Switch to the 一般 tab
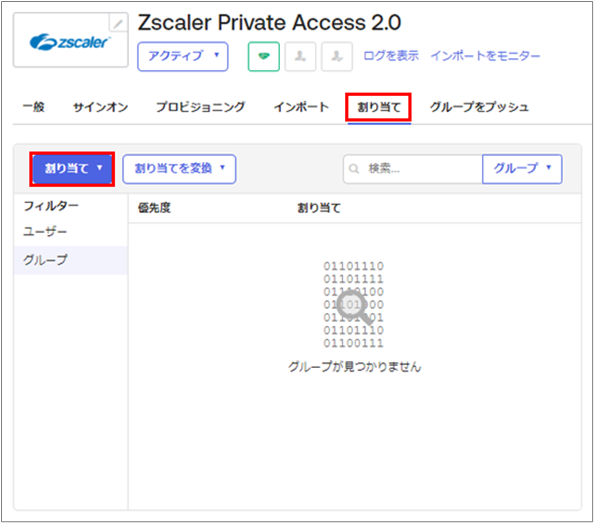 point(34,107)
